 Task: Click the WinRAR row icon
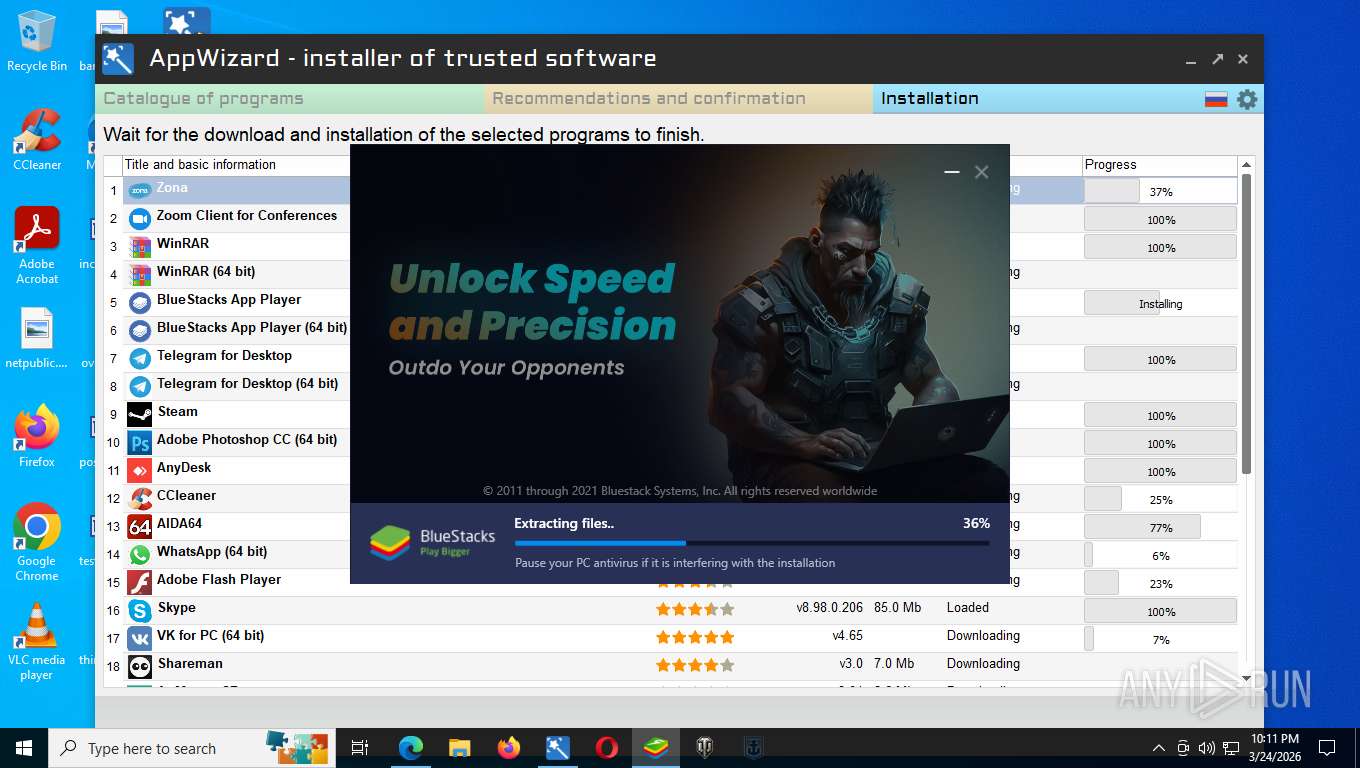click(140, 246)
